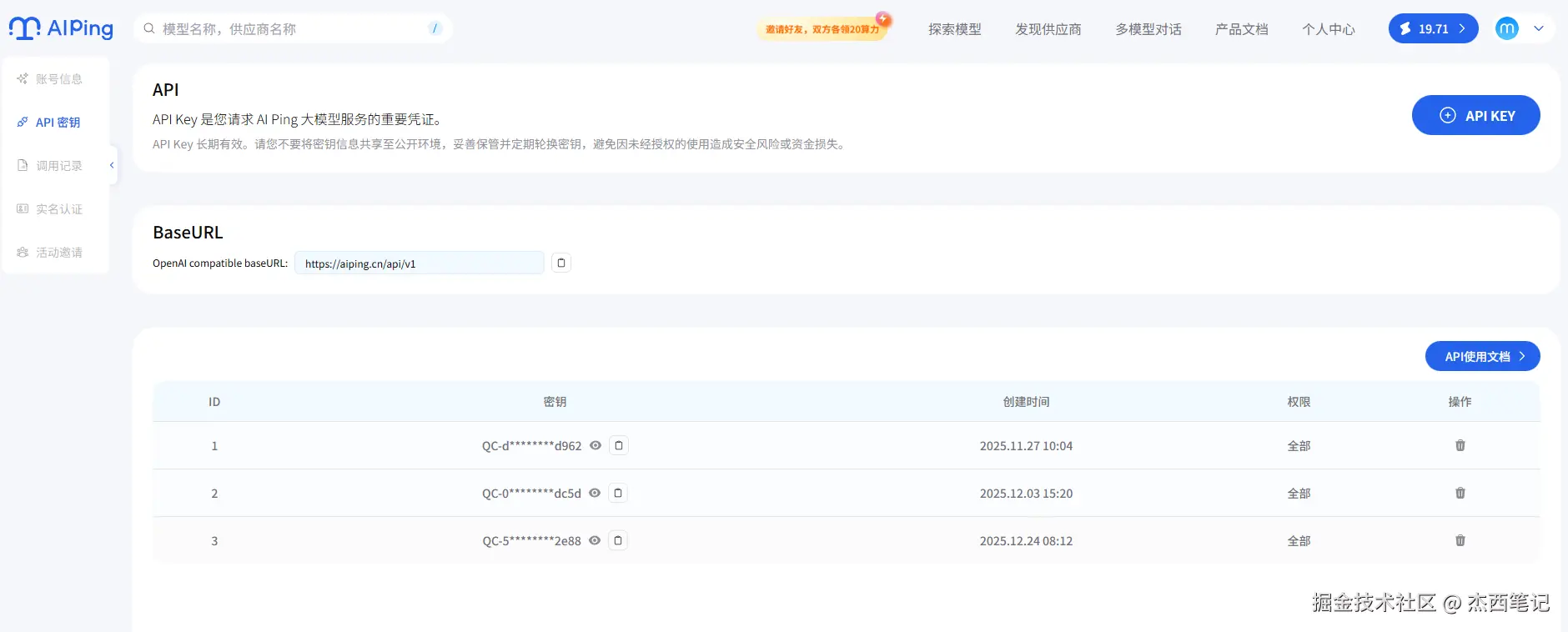Viewport: 1568px width, 632px height.
Task: Open 多模型对话 from top navigation
Action: [x=1148, y=29]
